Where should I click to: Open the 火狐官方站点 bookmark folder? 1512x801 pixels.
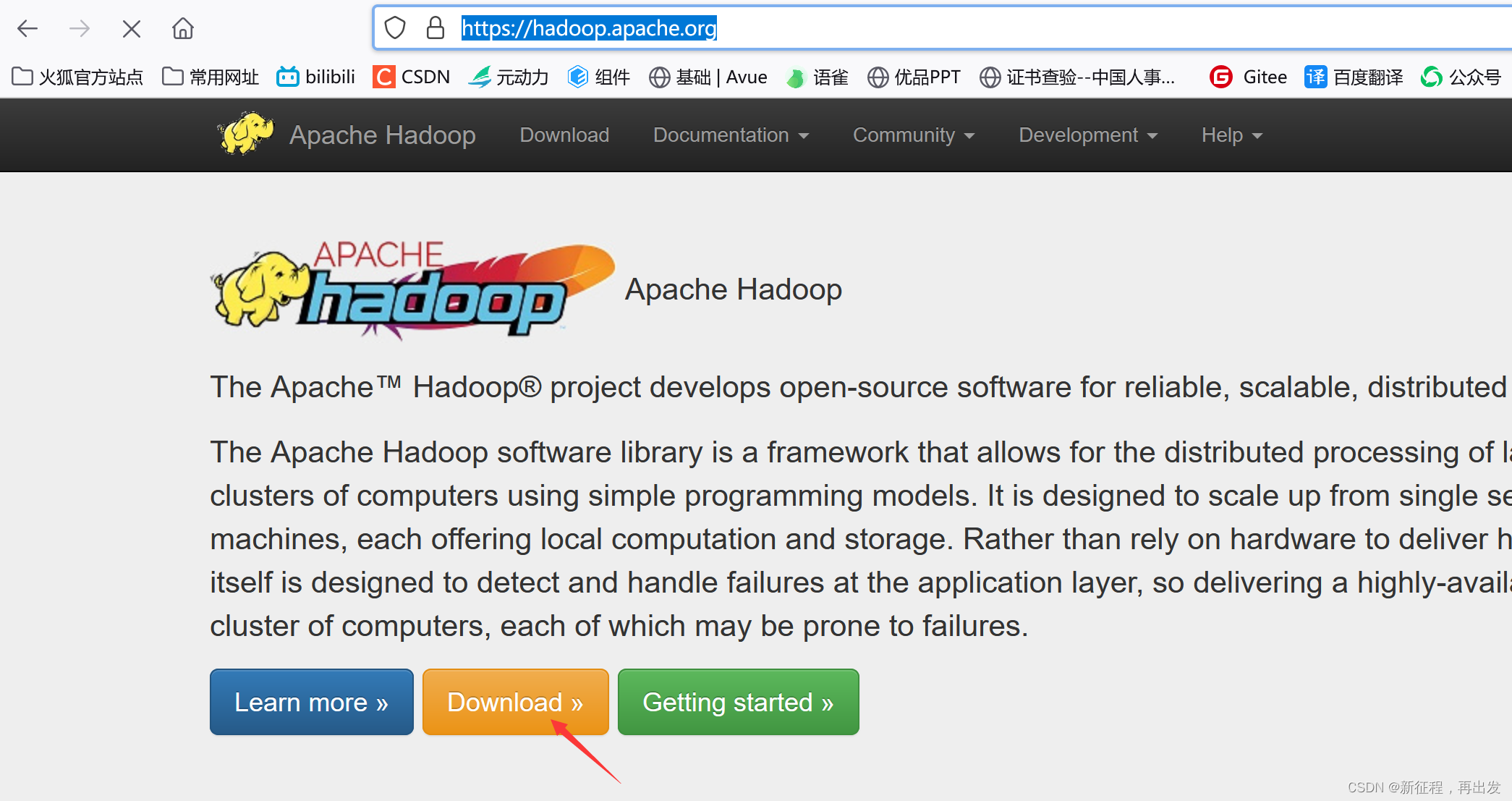[x=77, y=77]
